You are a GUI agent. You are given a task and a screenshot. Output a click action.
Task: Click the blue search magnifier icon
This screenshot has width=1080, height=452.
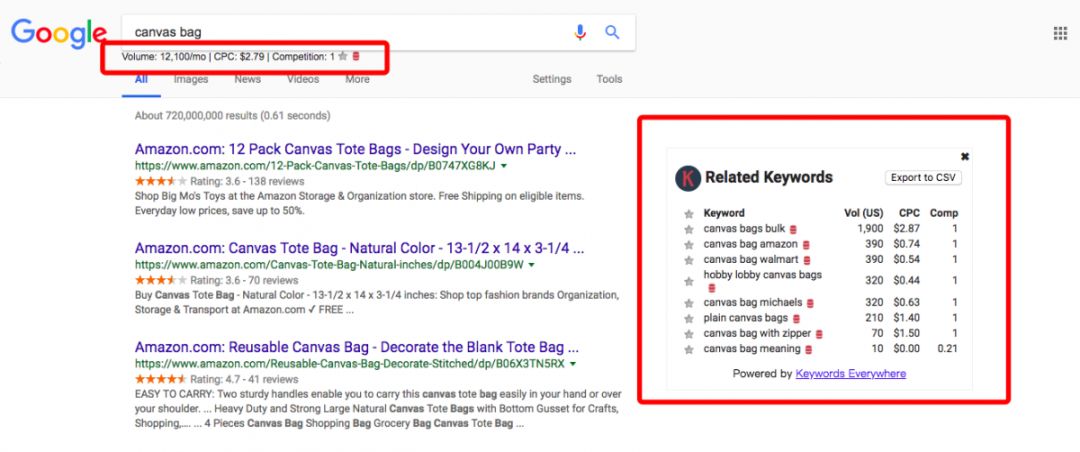tap(612, 32)
